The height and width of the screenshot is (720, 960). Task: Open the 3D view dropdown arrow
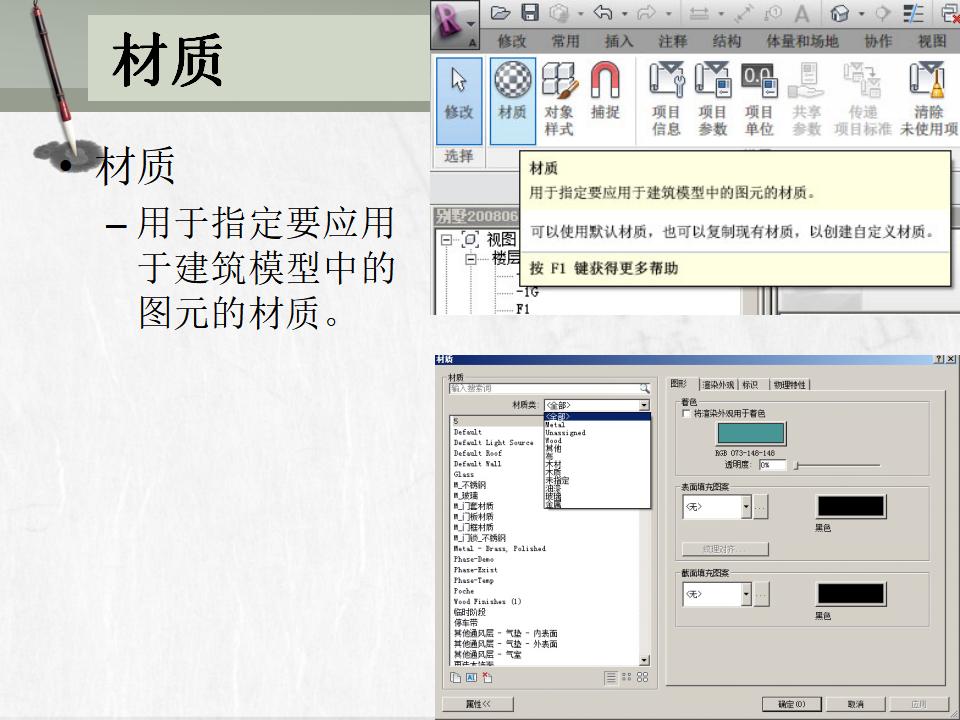[x=861, y=13]
